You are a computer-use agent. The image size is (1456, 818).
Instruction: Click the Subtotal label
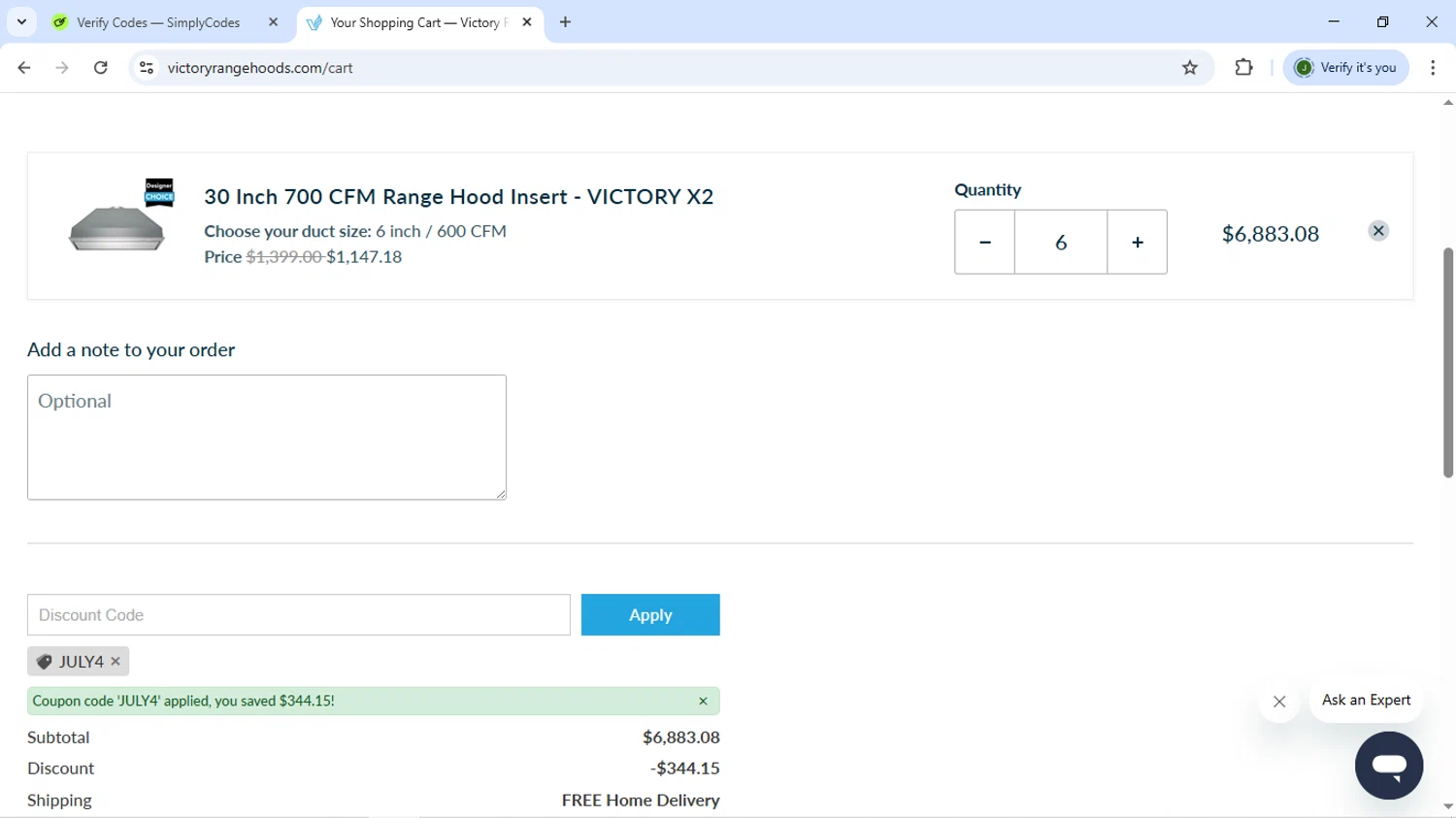click(x=58, y=737)
